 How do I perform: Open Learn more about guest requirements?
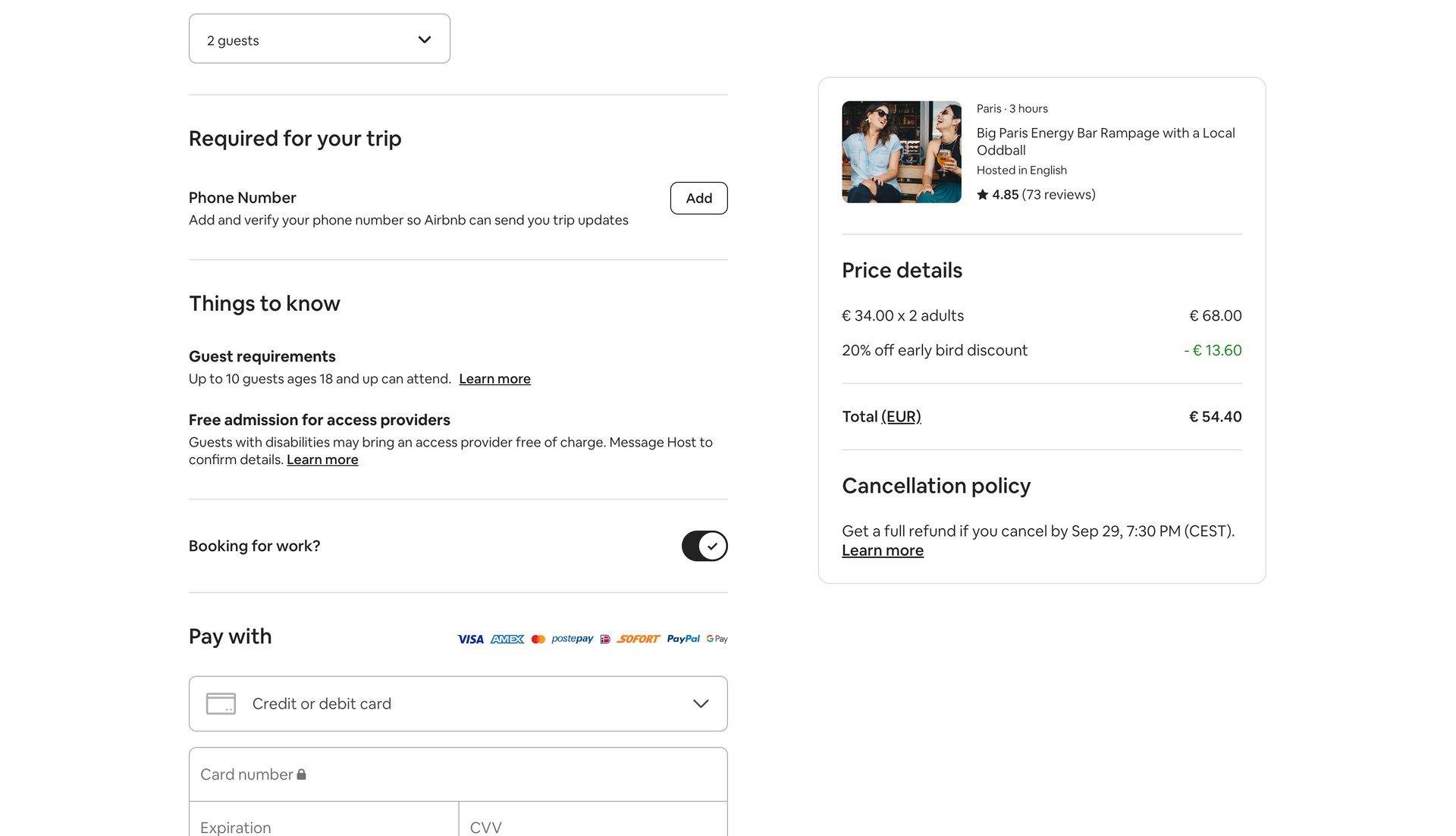pos(494,378)
